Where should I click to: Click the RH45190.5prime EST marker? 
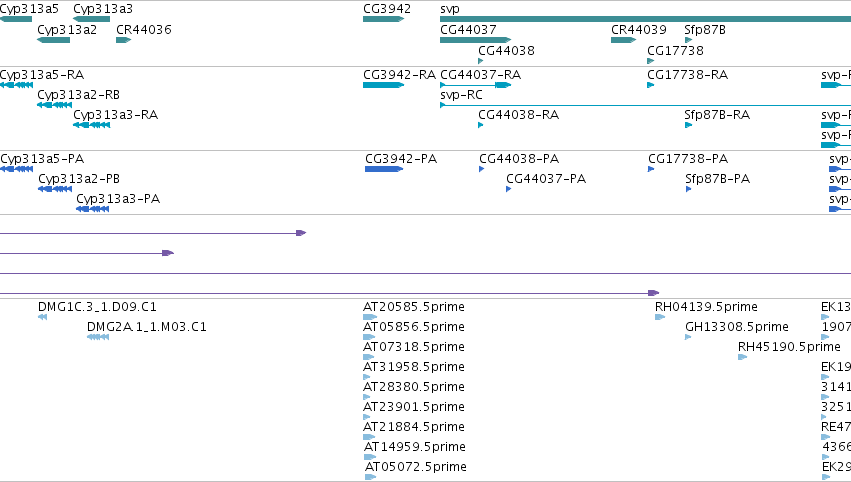742,357
